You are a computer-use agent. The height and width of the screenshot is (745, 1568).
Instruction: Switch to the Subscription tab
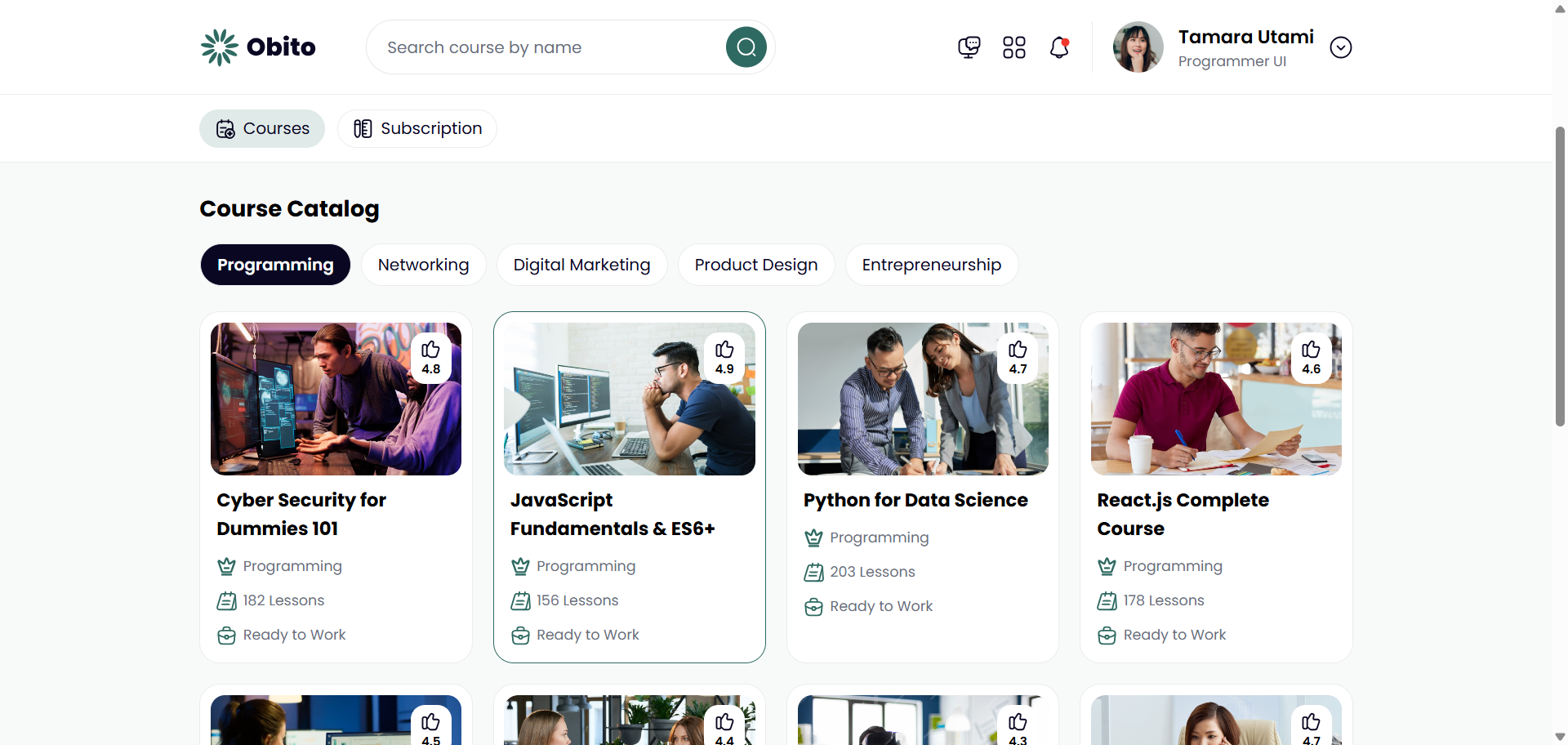[x=417, y=128]
